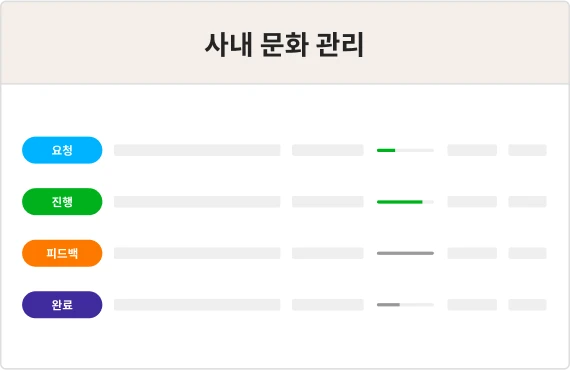Click the placeholder right of 진행 progress bar
Viewport: 570px width, 370px height.
tap(472, 202)
